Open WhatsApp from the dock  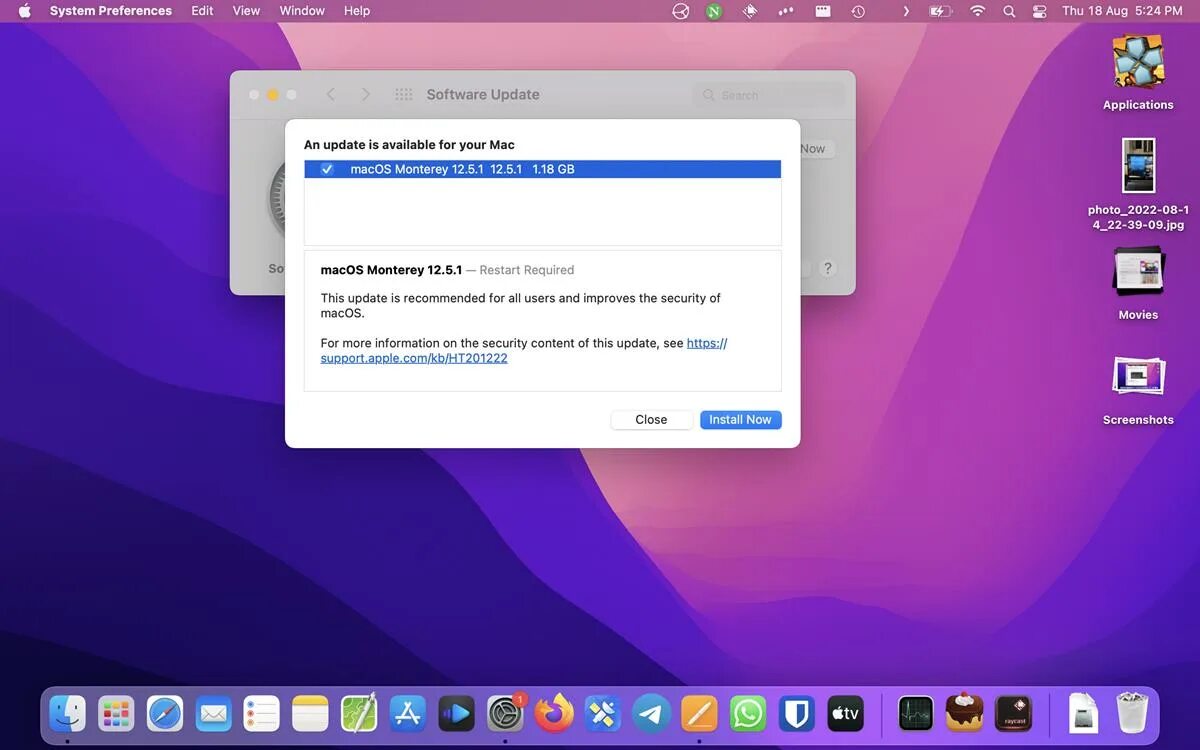click(x=748, y=713)
